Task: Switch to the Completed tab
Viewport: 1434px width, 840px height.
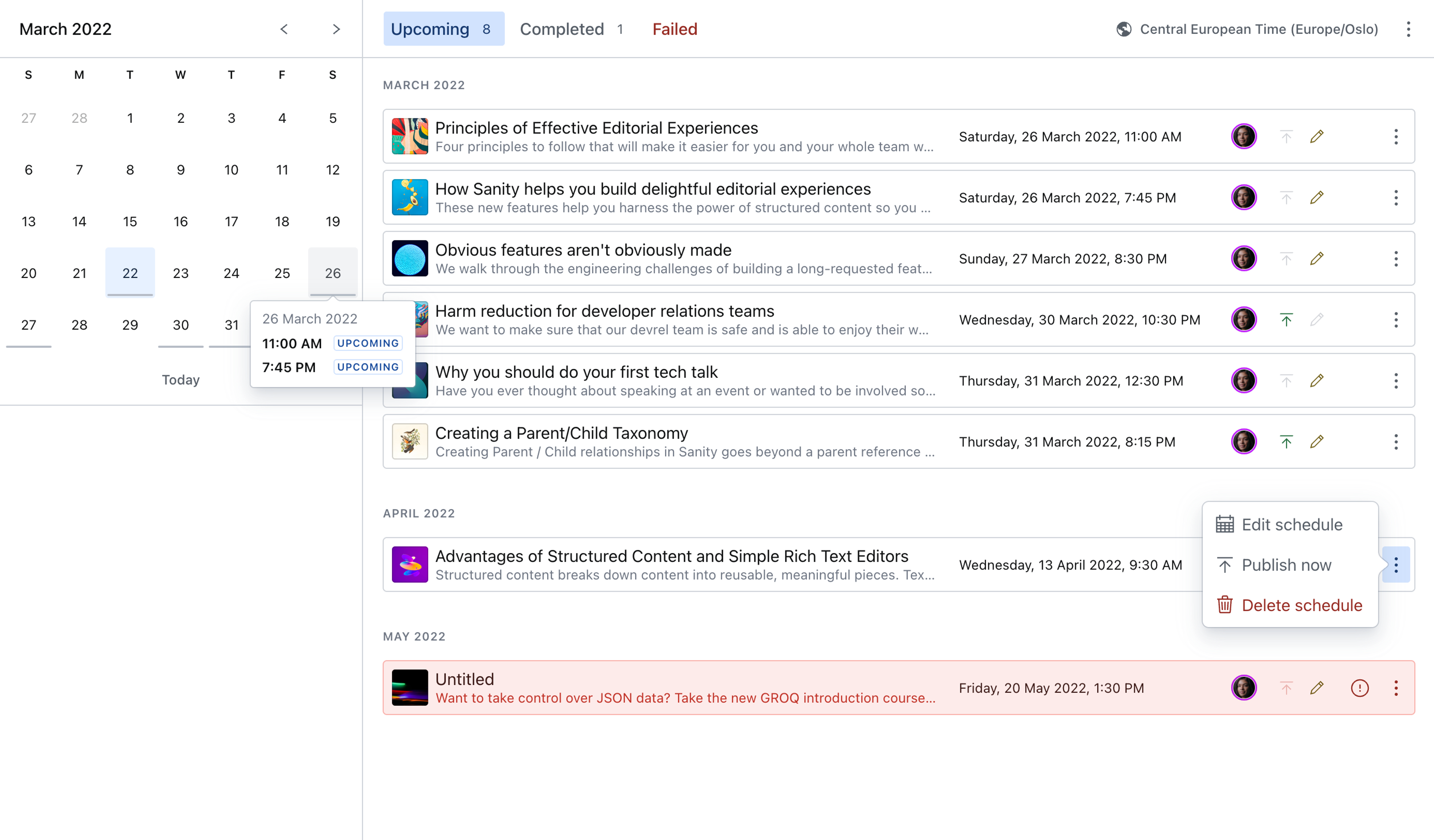Action: click(x=571, y=29)
